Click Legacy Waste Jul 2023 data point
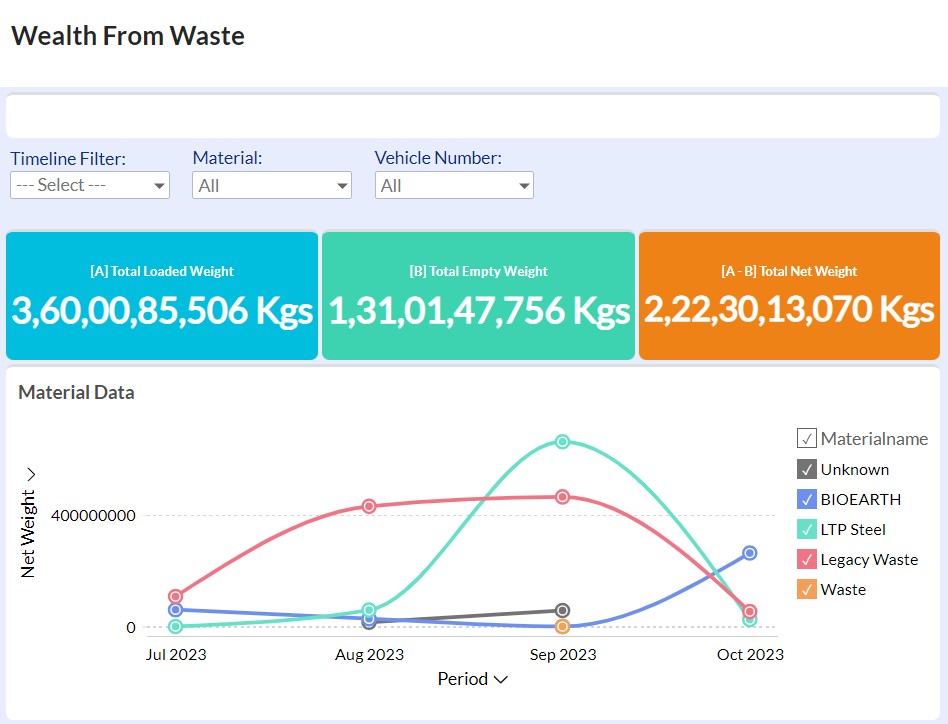 [176, 596]
